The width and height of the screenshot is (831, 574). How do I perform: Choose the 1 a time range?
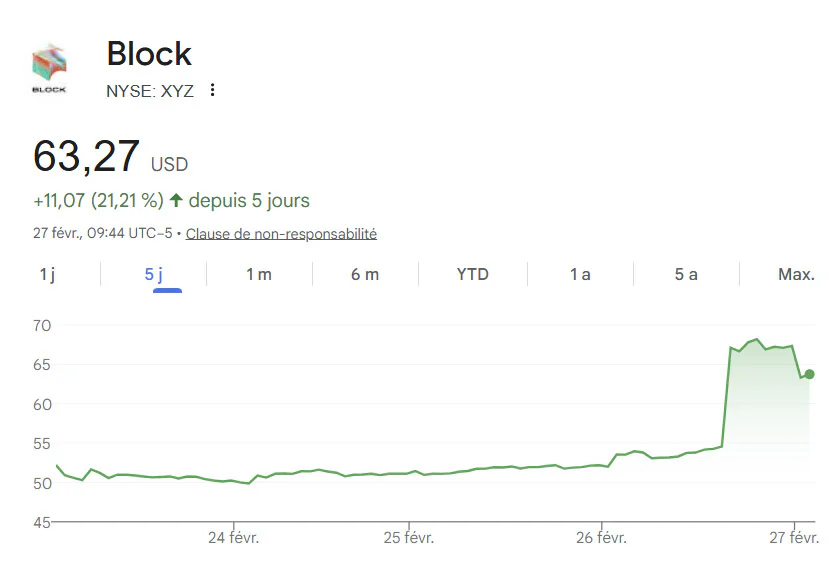coord(580,274)
